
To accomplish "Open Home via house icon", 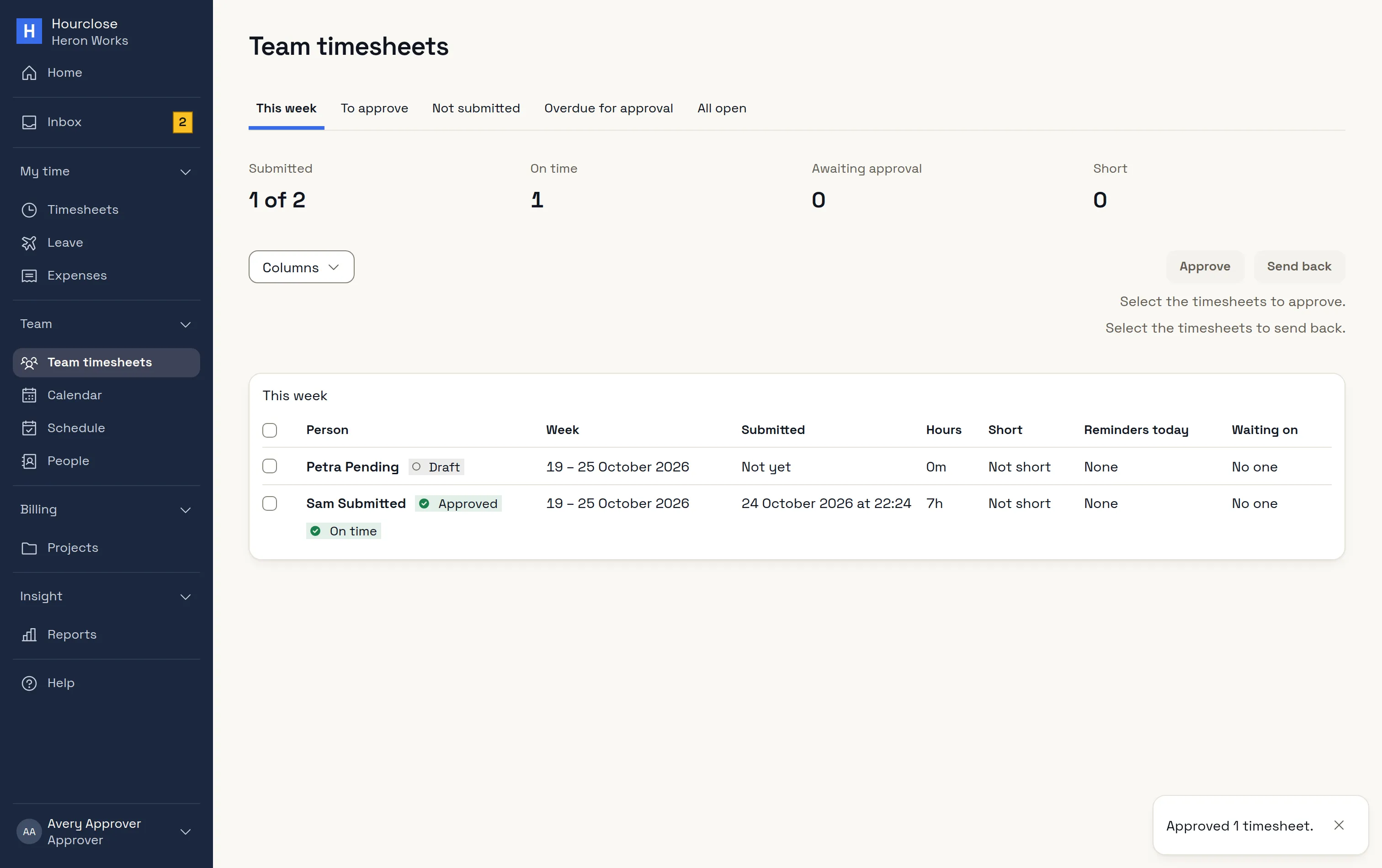I will 29,73.
